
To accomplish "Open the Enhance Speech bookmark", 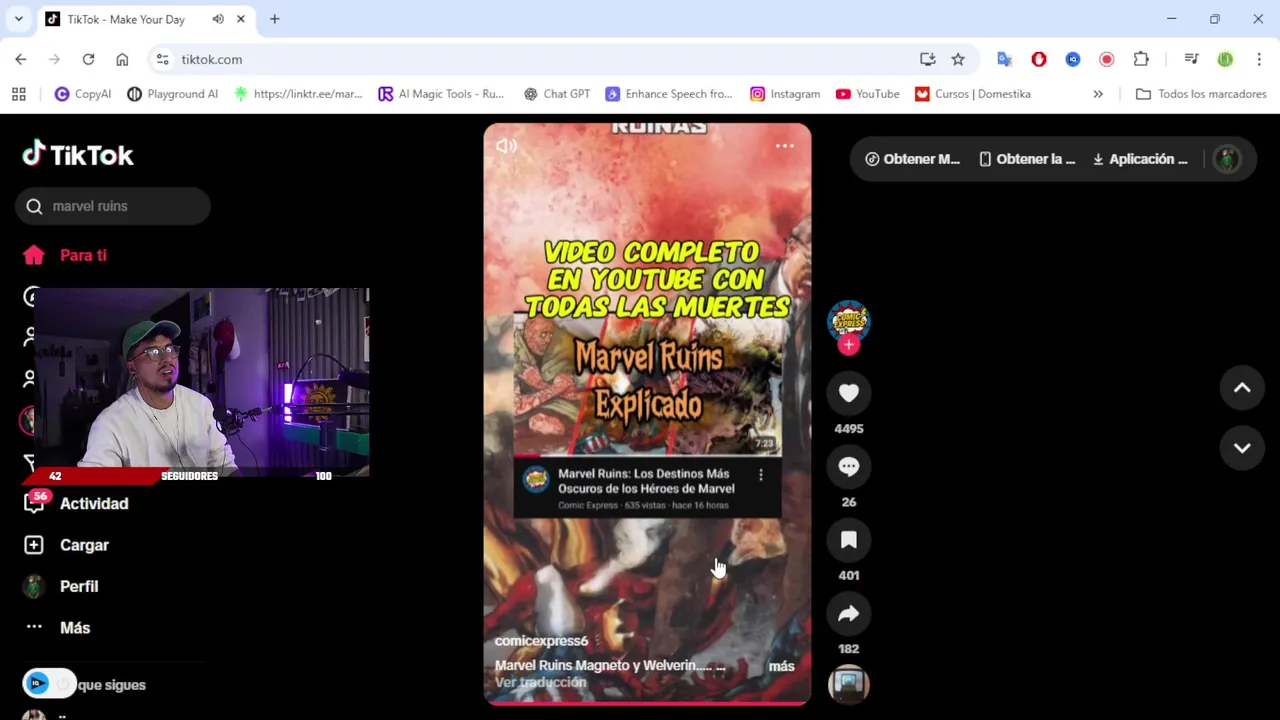I will pyautogui.click(x=669, y=94).
